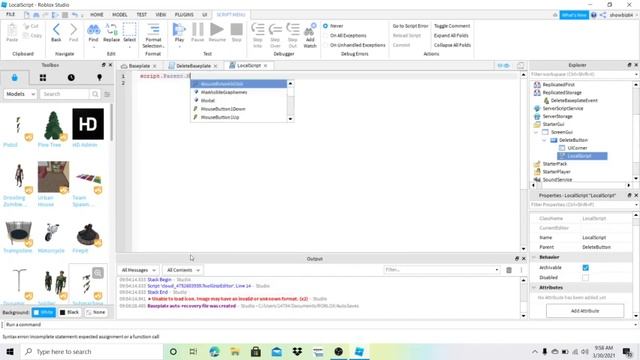The width and height of the screenshot is (640, 360).
Task: Click the share icon near username
Action: (603, 15)
